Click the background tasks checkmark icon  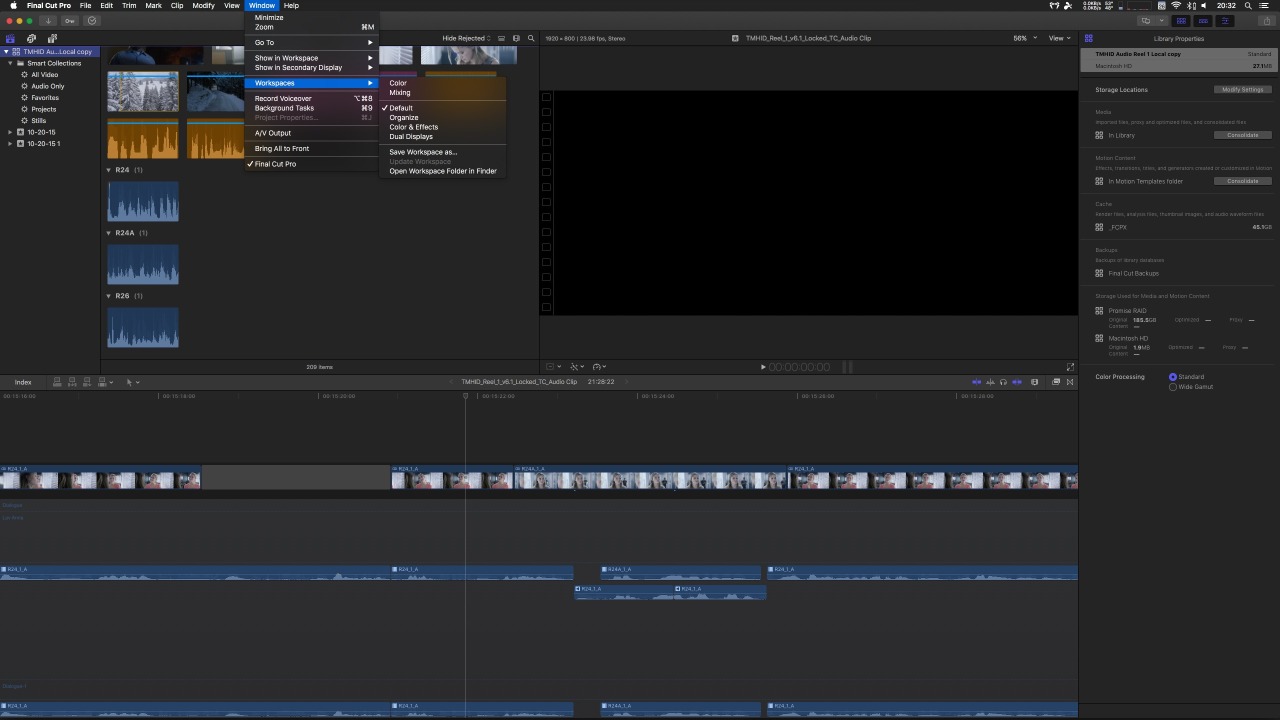[x=92, y=20]
